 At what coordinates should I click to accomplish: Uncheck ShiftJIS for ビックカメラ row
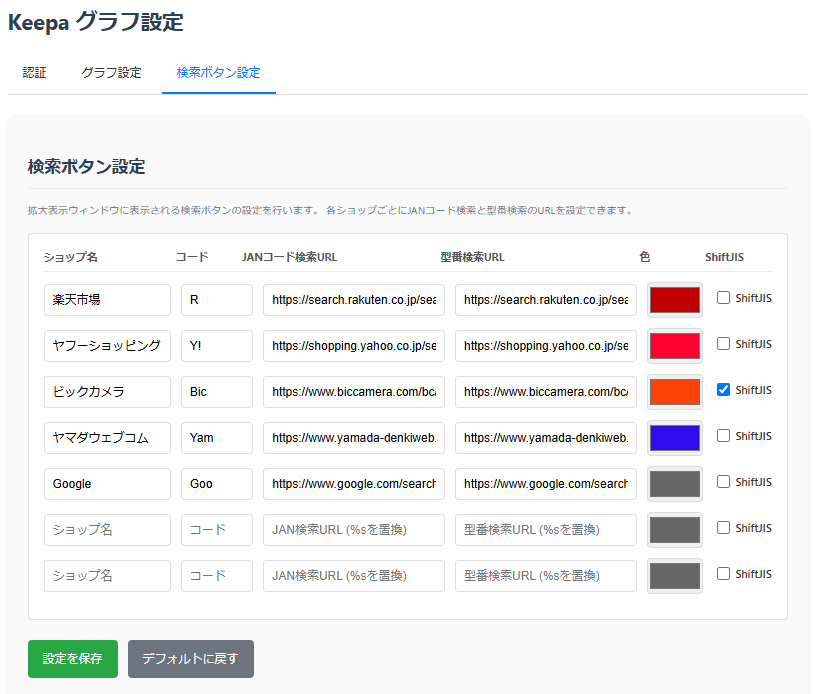coord(723,390)
